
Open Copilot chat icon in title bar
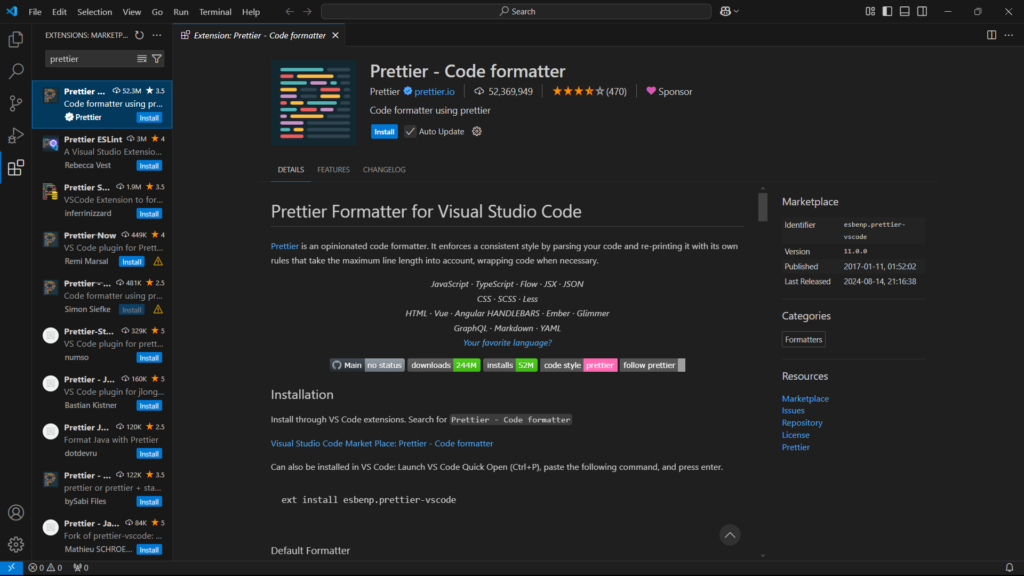(x=725, y=11)
